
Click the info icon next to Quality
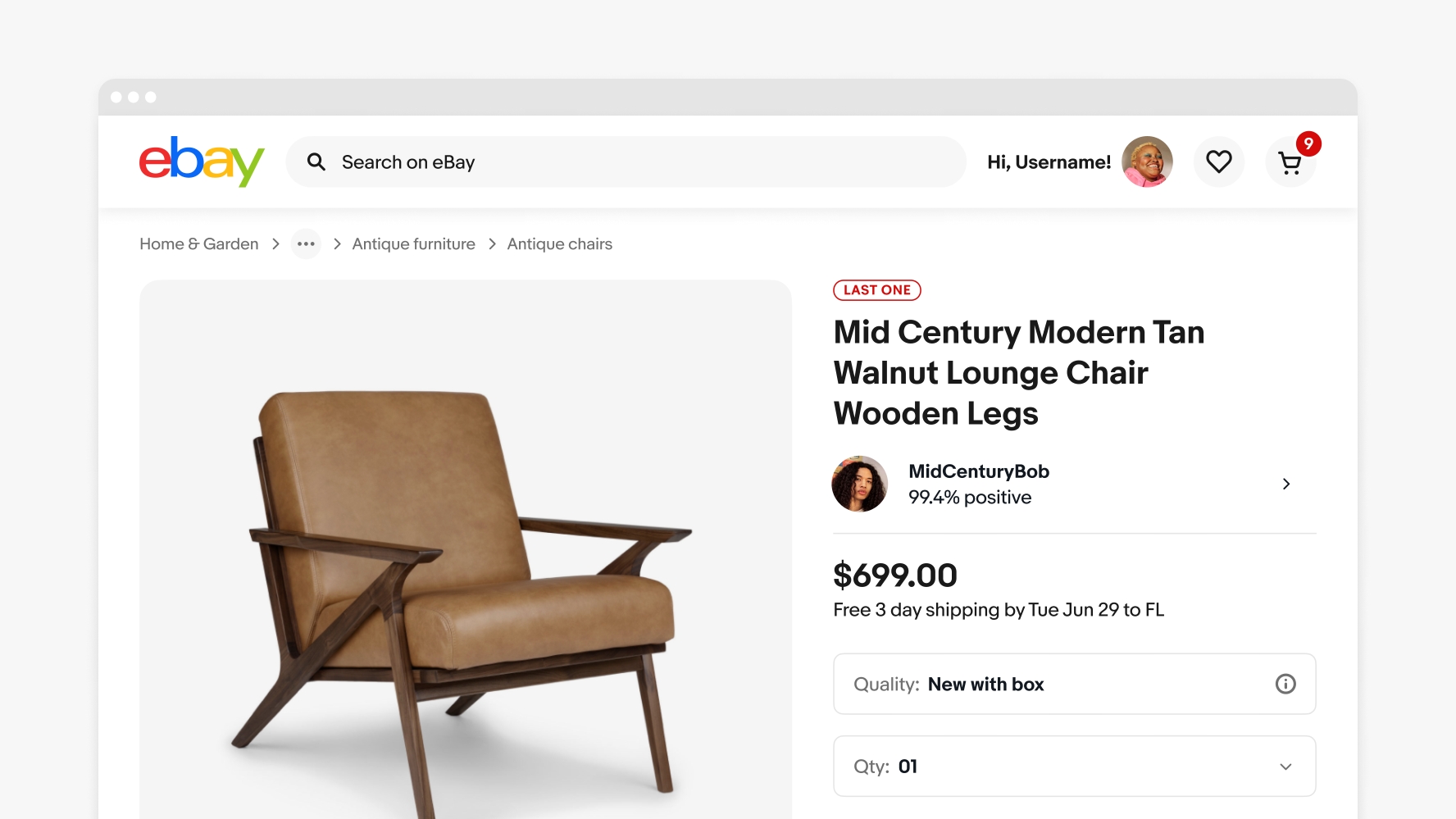tap(1285, 684)
